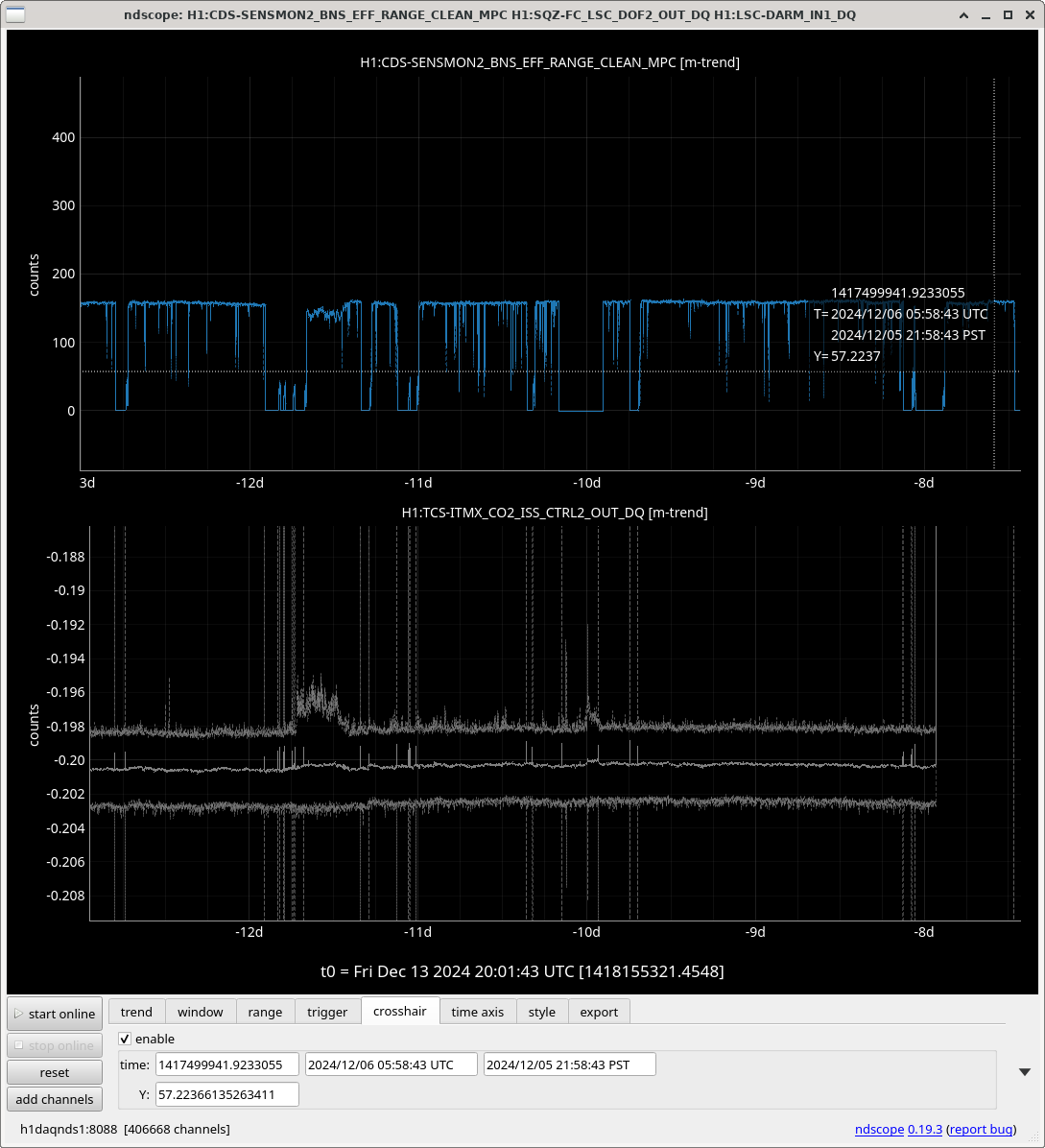Open the trend tab
The image size is (1045, 1148).
pyautogui.click(x=137, y=1012)
